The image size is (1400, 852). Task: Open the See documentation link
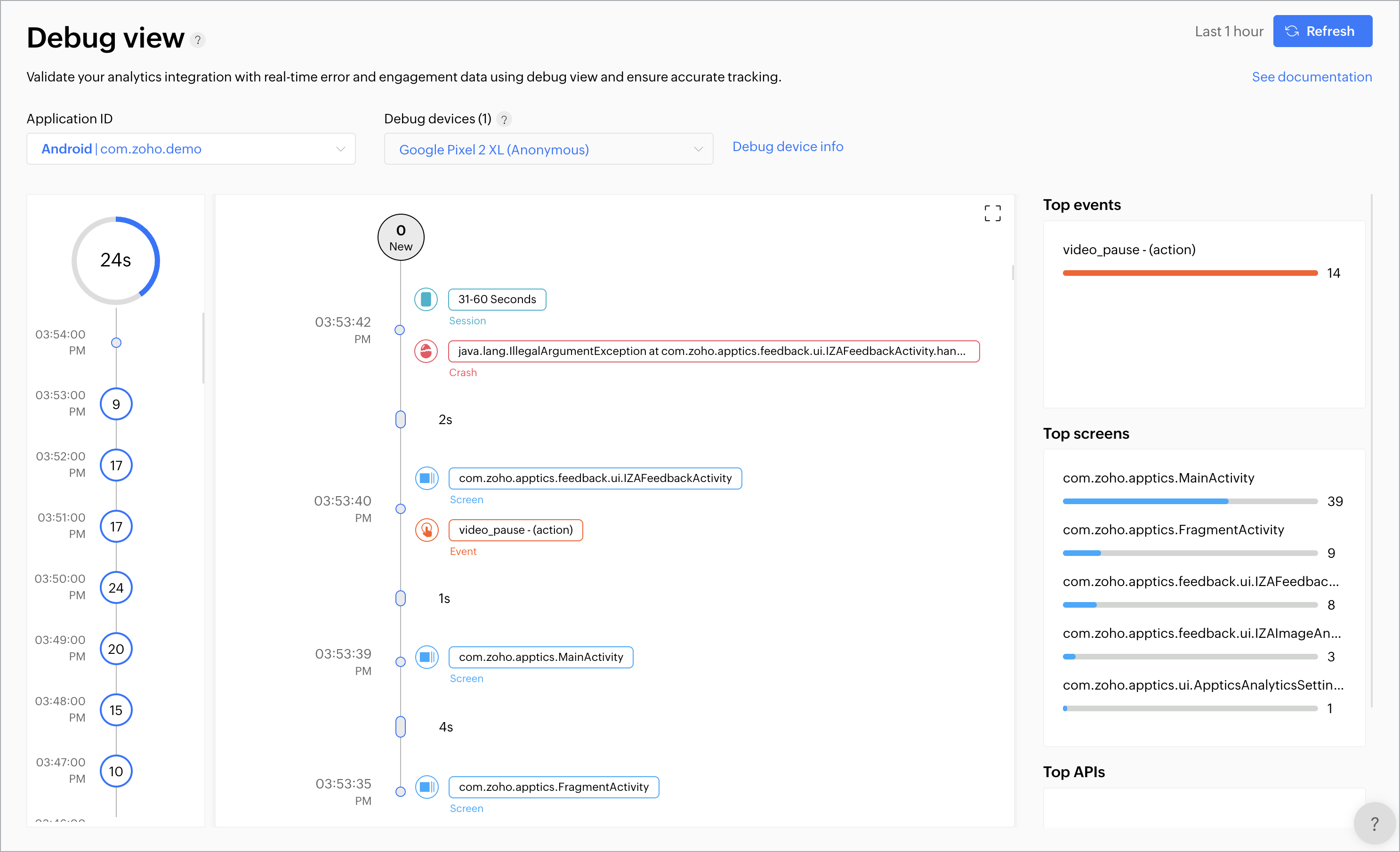1311,77
